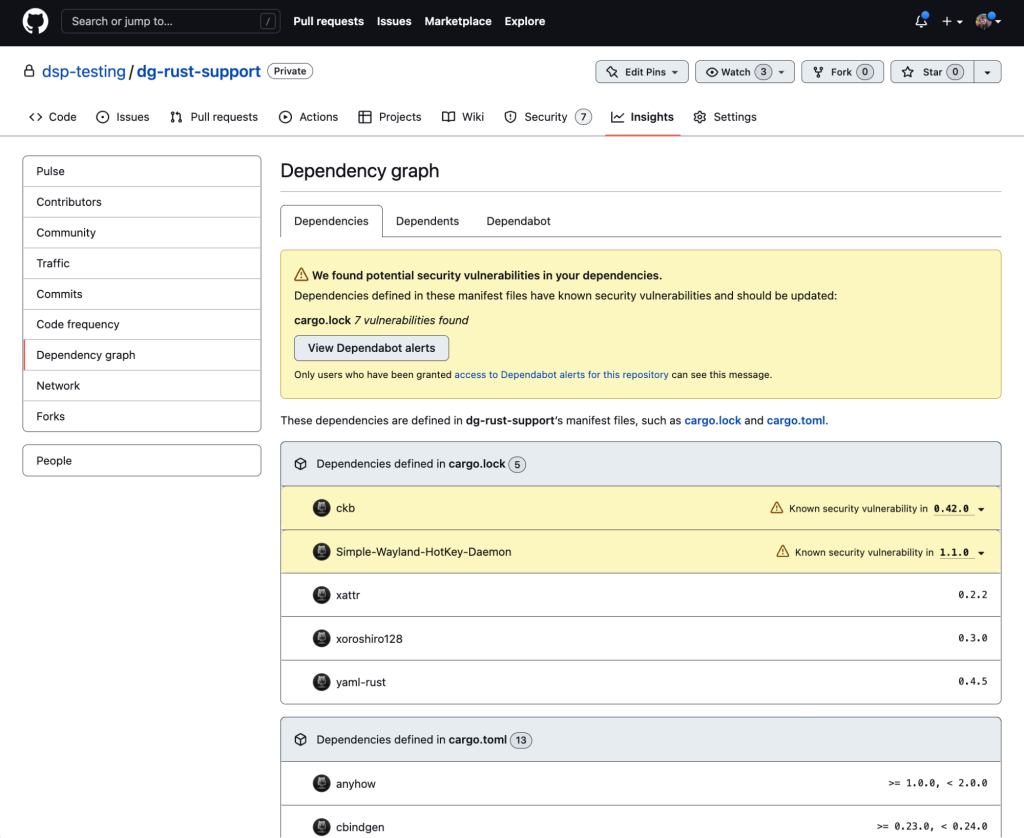Open the Edit Pins dropdown
Screen dimensions: 1024x838
tap(641, 71)
